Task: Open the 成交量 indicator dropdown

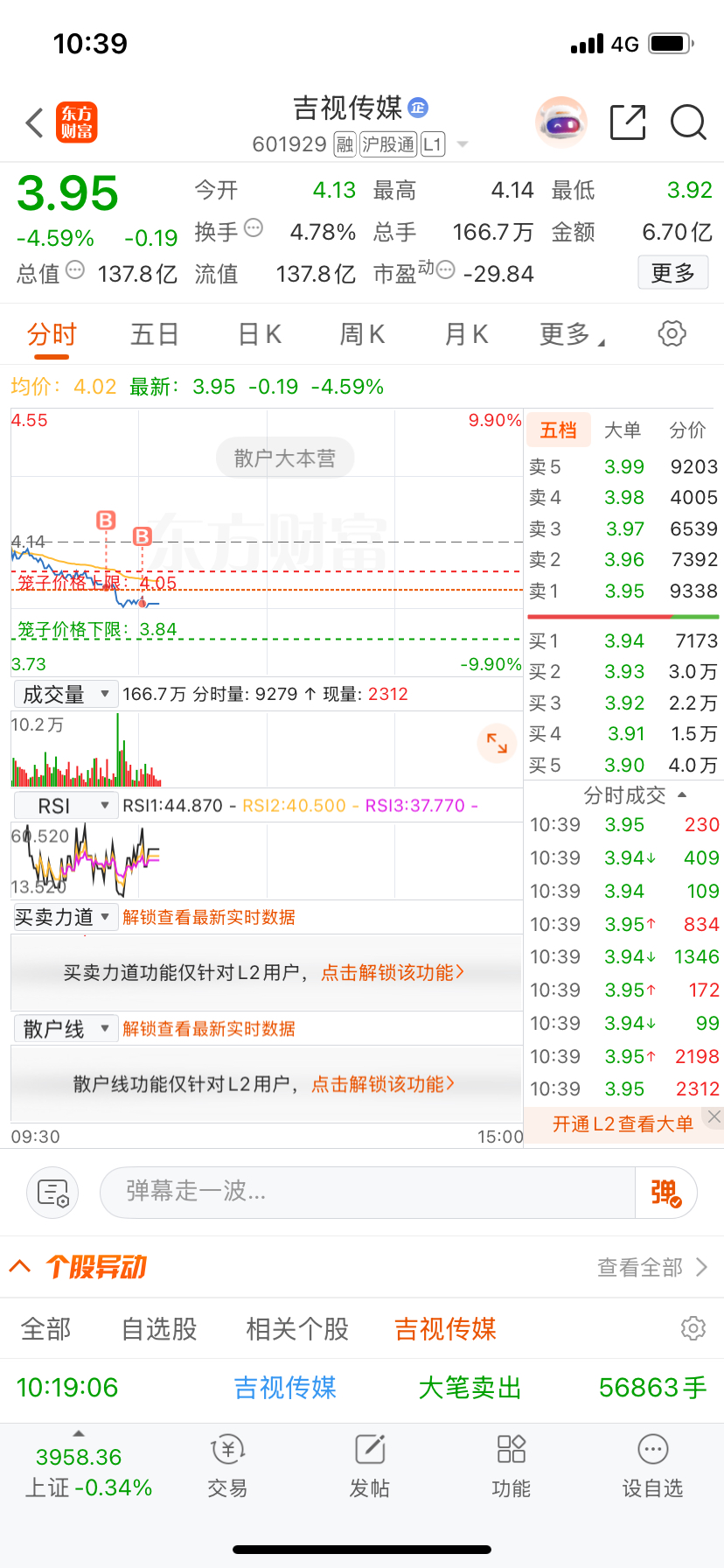Action: click(x=66, y=695)
